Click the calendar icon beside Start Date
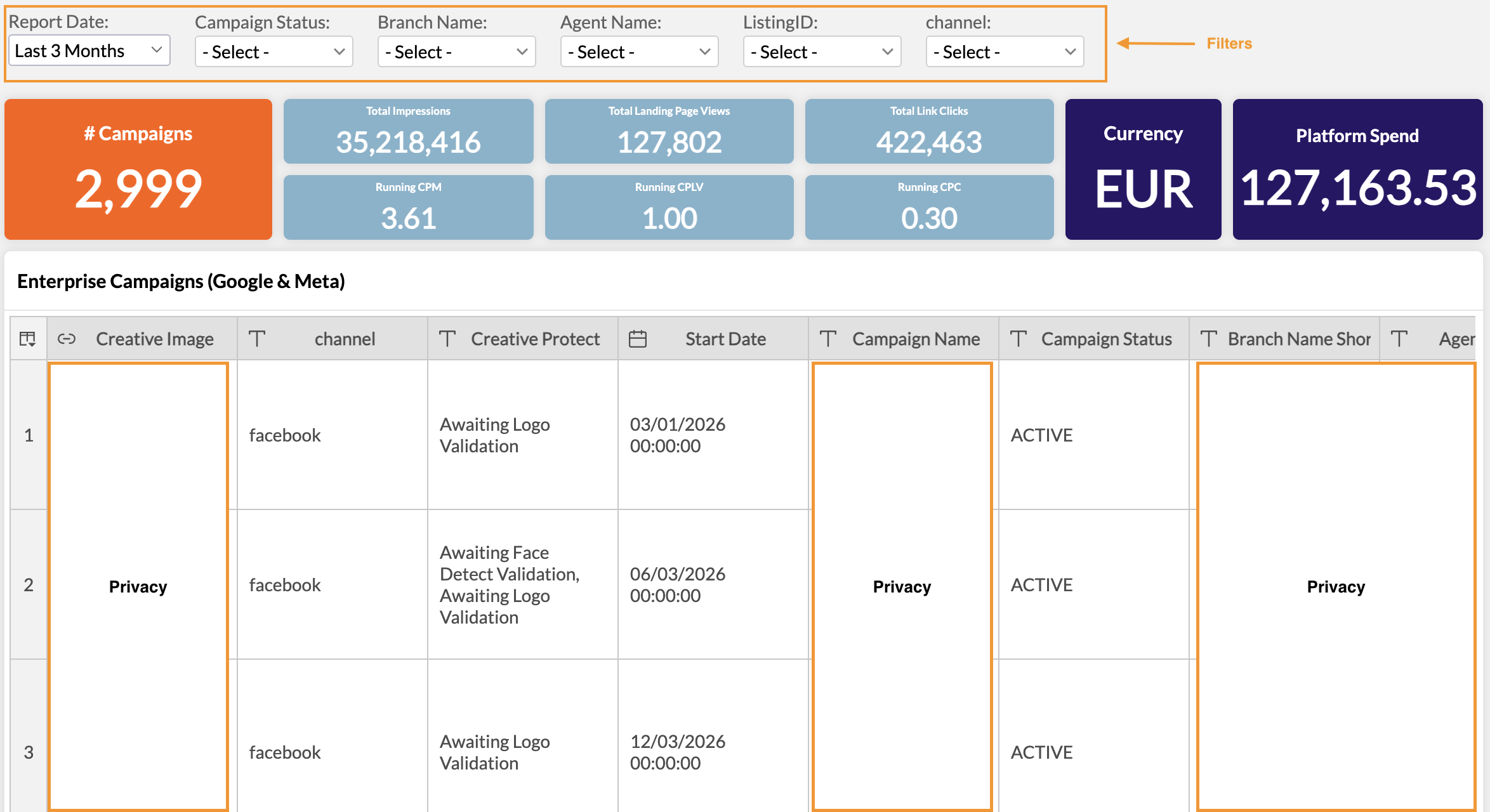 pyautogui.click(x=638, y=339)
